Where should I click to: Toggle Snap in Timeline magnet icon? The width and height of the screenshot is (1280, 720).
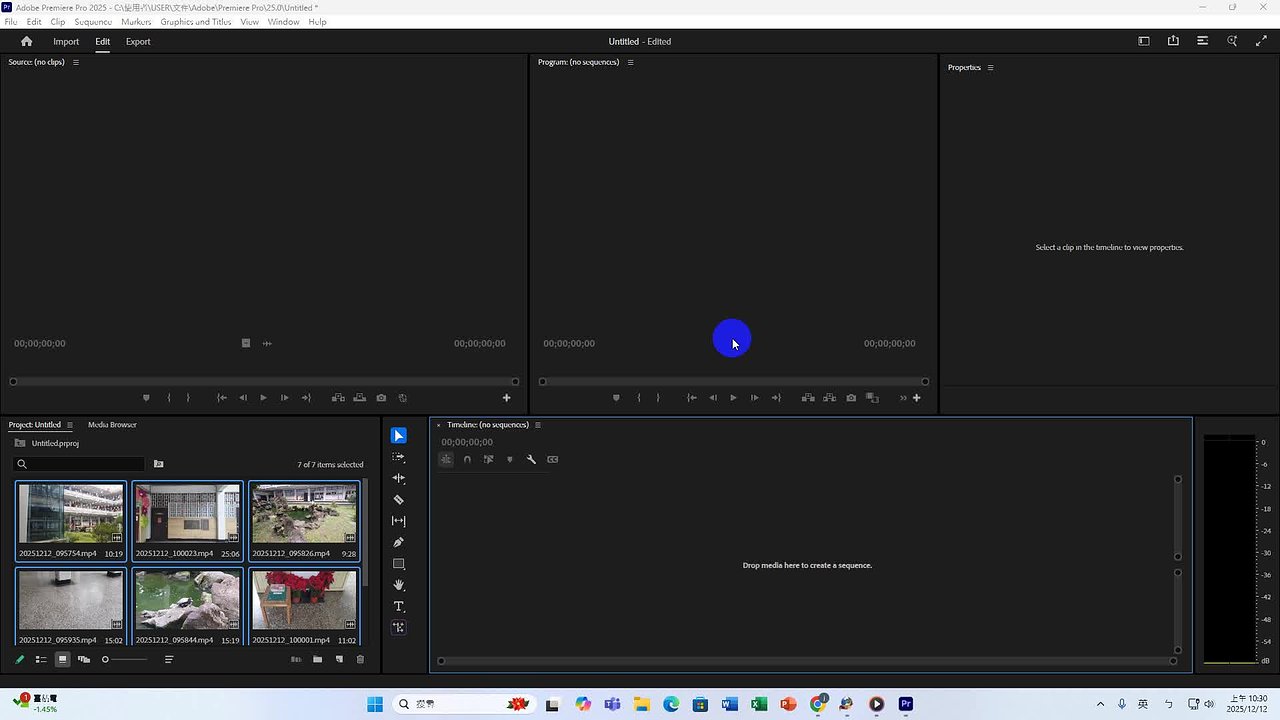(x=467, y=460)
